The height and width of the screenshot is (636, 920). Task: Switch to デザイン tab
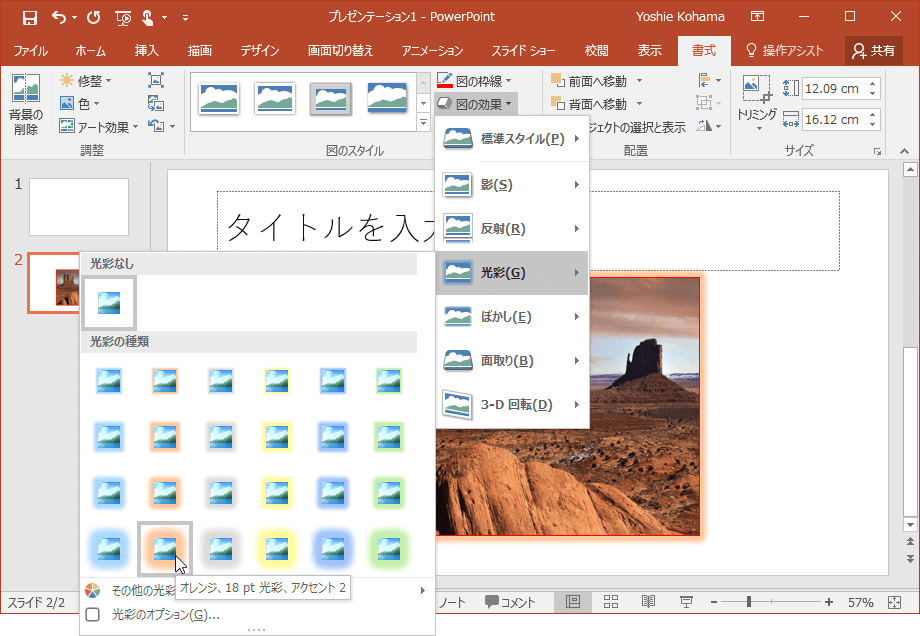point(260,50)
